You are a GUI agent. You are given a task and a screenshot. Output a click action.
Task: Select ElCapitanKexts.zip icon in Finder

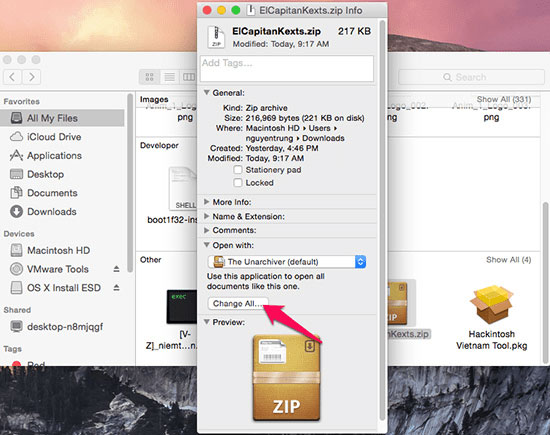[397, 303]
